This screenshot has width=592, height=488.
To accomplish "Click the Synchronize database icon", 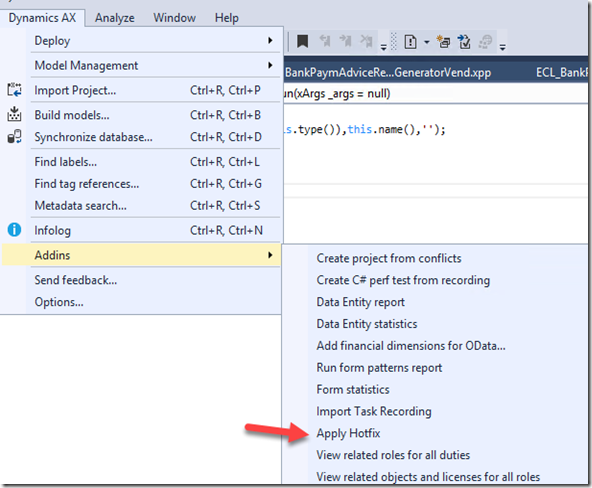I will click(14, 136).
